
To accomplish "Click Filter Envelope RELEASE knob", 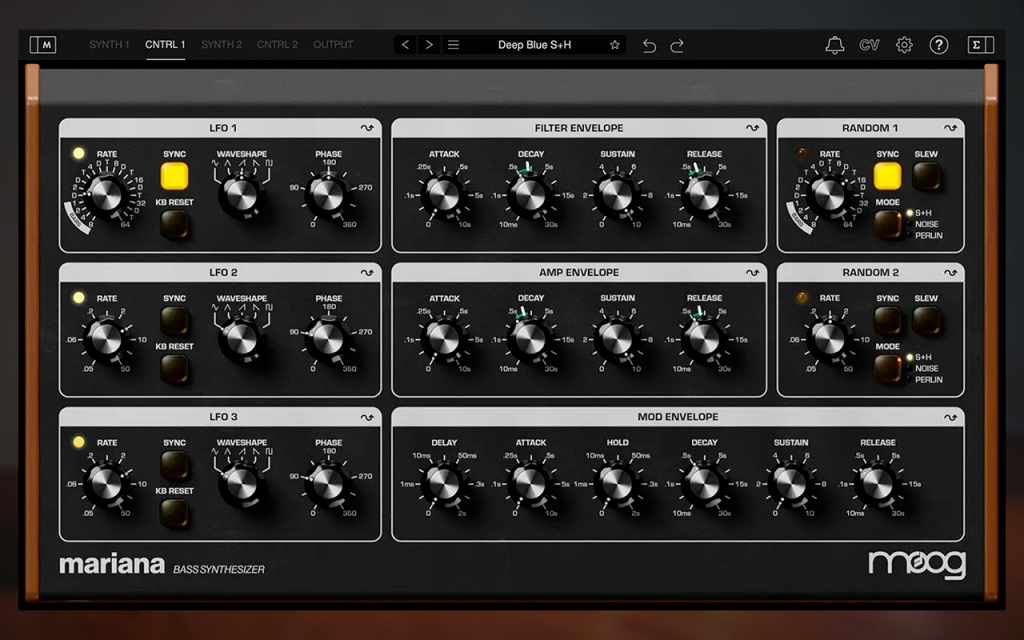I will [704, 195].
